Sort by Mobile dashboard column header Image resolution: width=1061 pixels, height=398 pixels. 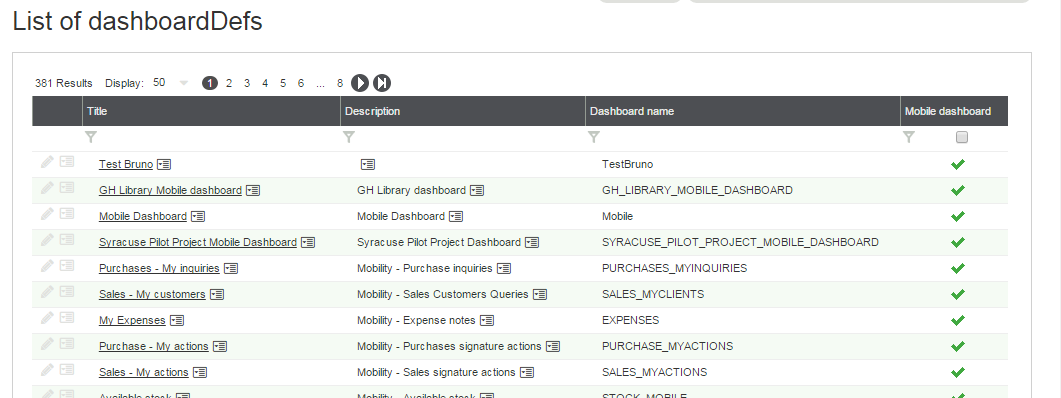pyautogui.click(x=954, y=111)
